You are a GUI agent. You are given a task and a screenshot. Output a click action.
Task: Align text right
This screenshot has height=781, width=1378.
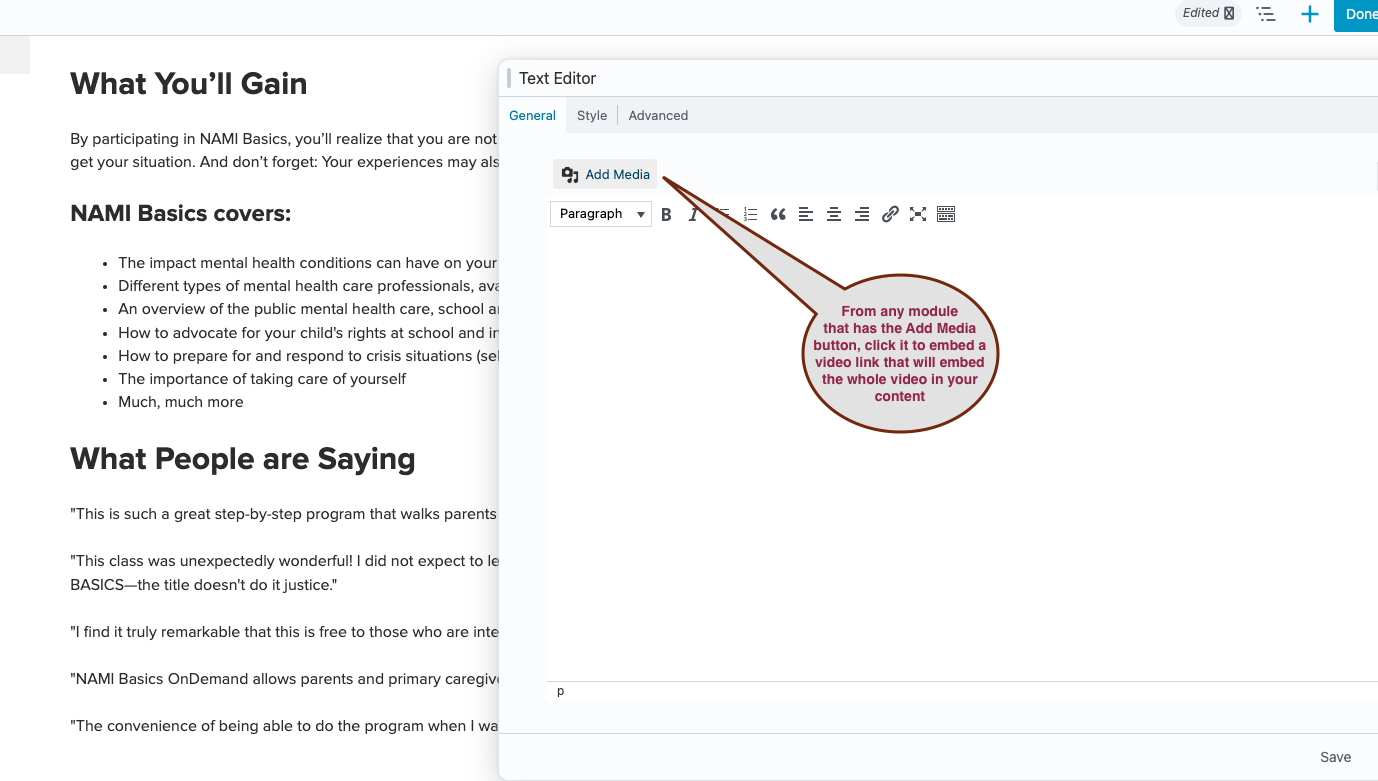(x=862, y=214)
